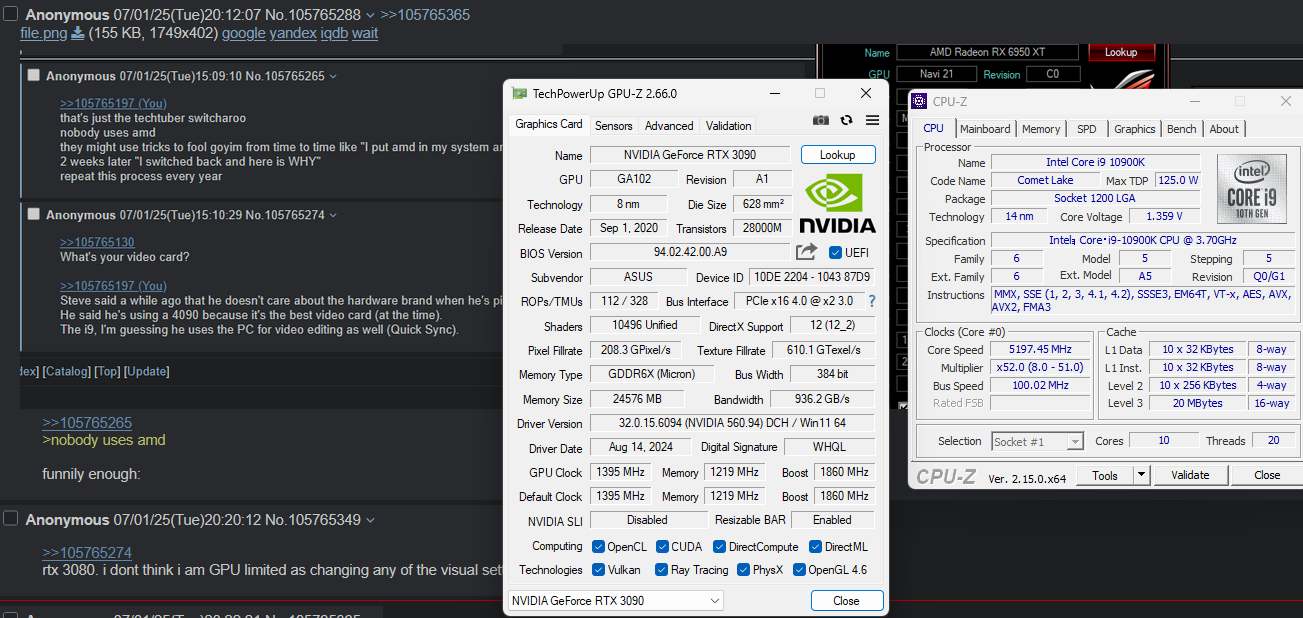Image resolution: width=1303 pixels, height=618 pixels.
Task: Minimize the GPU-Z window
Action: (774, 93)
